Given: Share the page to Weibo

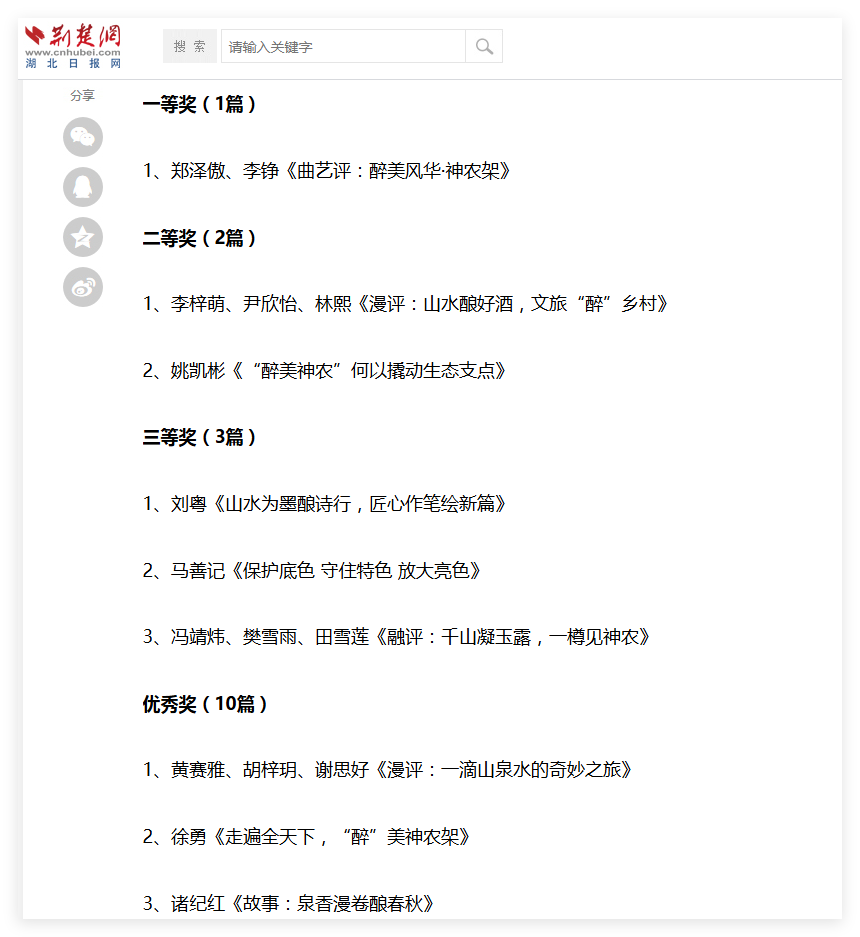Looking at the screenshot, I should tap(83, 287).
